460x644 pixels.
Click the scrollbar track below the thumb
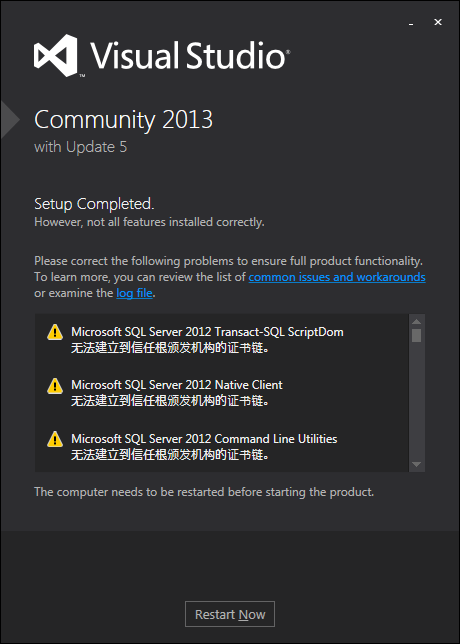point(416,400)
